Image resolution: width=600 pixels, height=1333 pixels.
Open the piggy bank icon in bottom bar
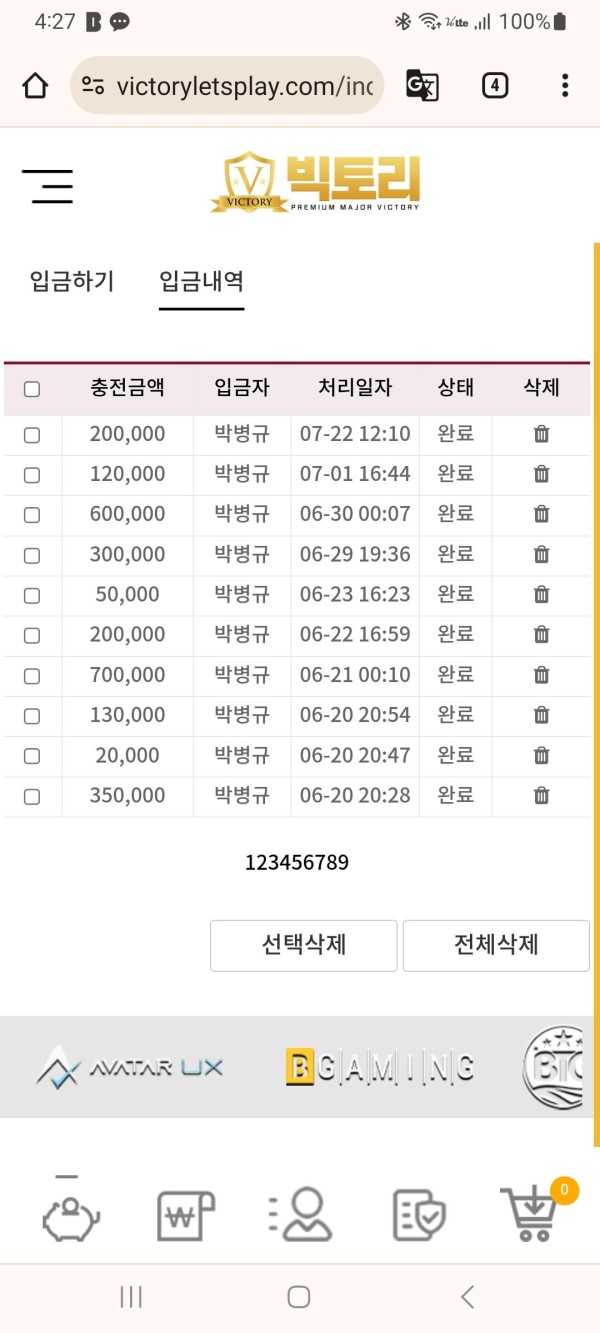pyautogui.click(x=70, y=1213)
